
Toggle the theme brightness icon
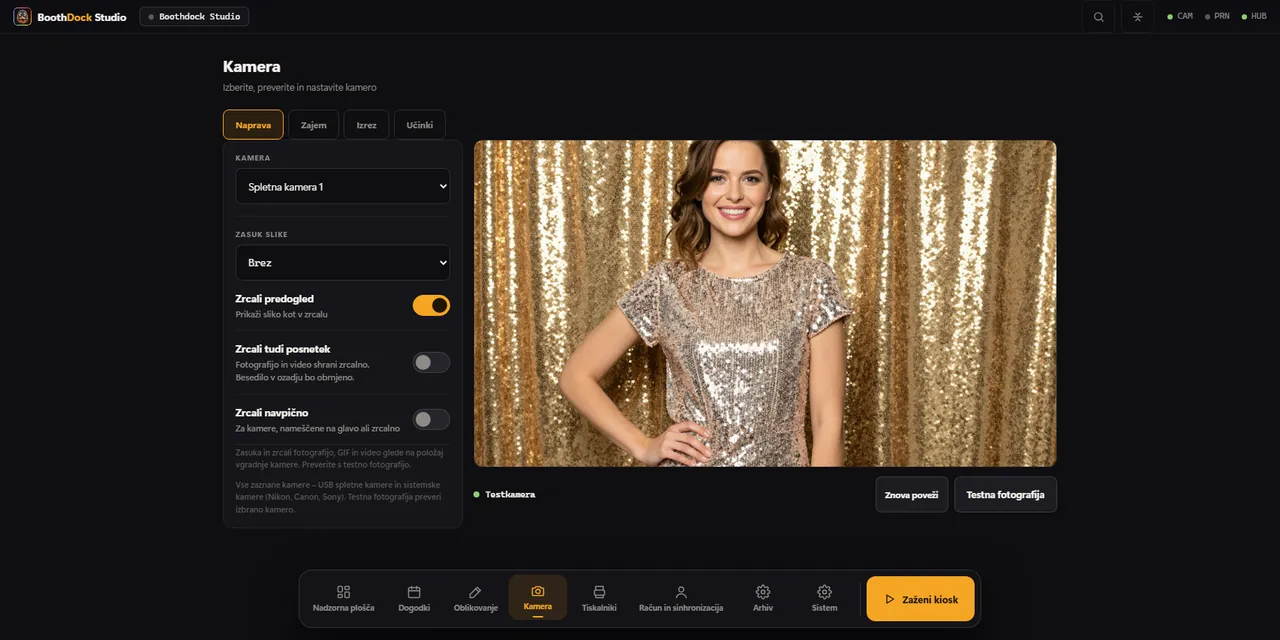click(1138, 17)
